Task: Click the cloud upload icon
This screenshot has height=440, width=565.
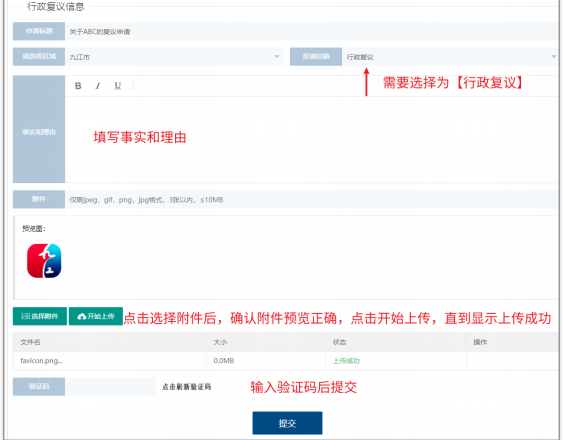Action: [82, 316]
